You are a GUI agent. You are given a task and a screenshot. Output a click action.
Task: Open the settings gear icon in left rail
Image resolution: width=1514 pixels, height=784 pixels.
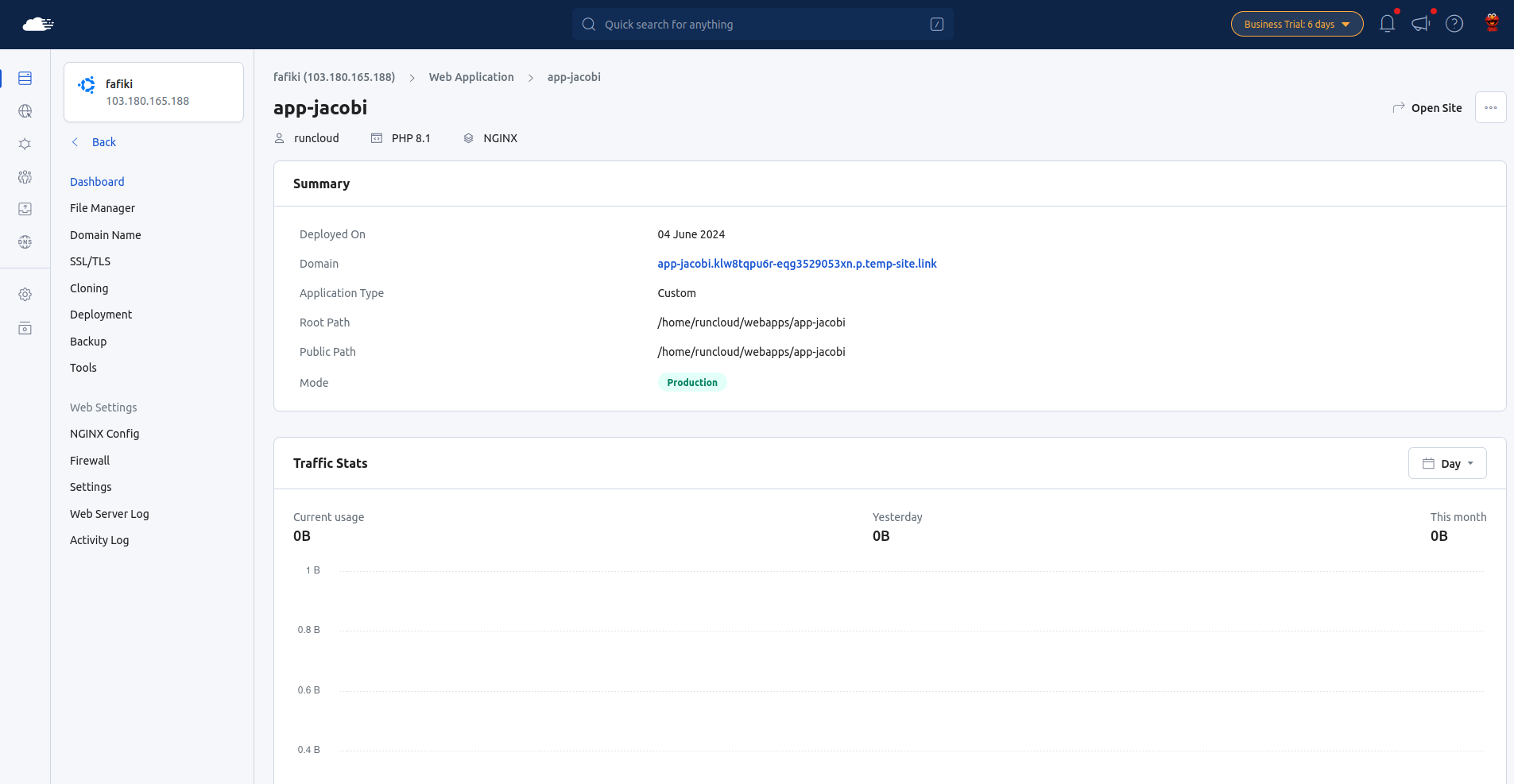coord(25,295)
